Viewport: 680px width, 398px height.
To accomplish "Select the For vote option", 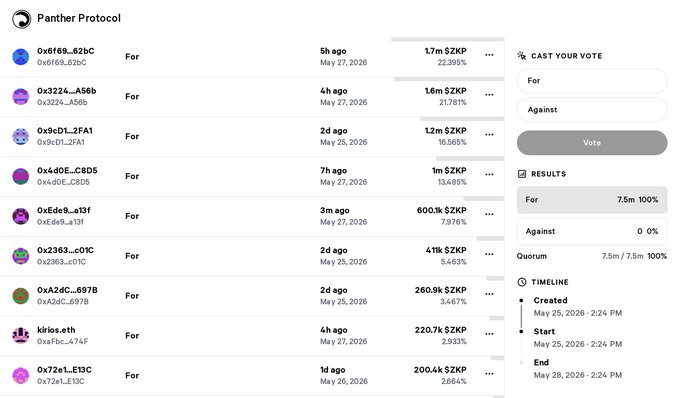I will 592,81.
